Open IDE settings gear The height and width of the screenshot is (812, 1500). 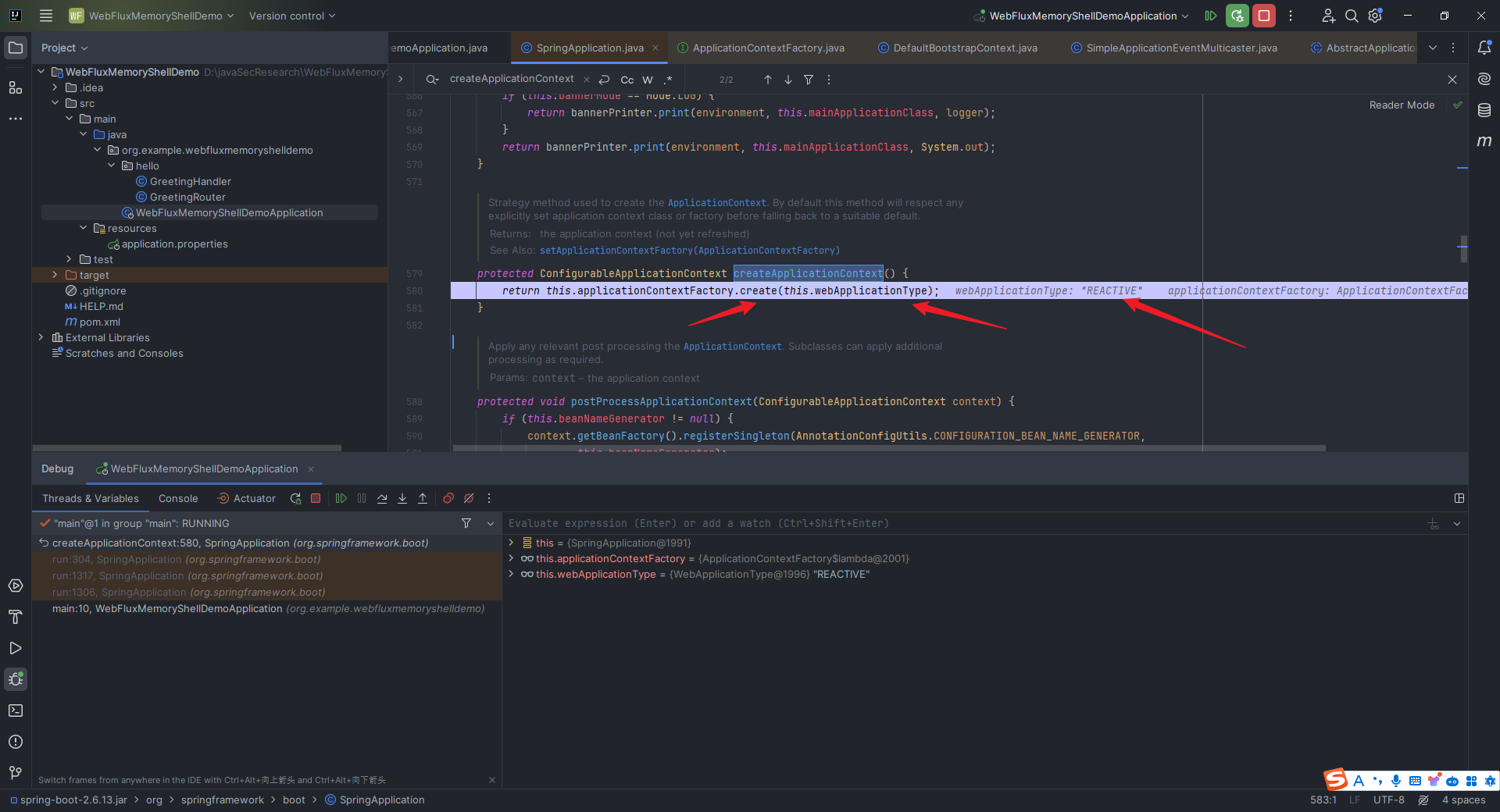click(1376, 16)
